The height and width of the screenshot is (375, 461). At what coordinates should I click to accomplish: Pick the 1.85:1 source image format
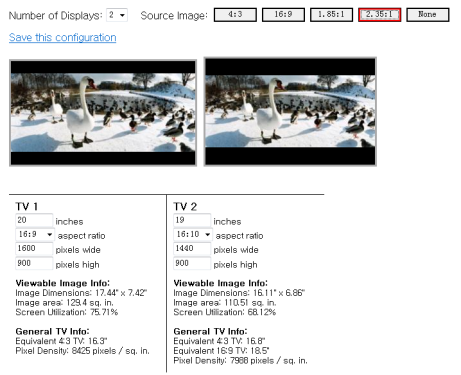pyautogui.click(x=331, y=15)
